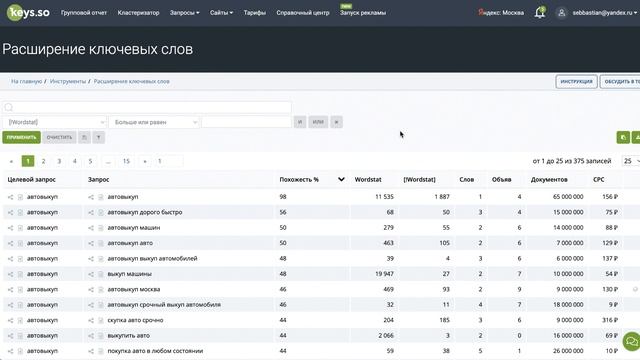Click share icon beside query «автовыкуп москва»
Image resolution: width=640 pixels, height=360 pixels.
(x=91, y=290)
